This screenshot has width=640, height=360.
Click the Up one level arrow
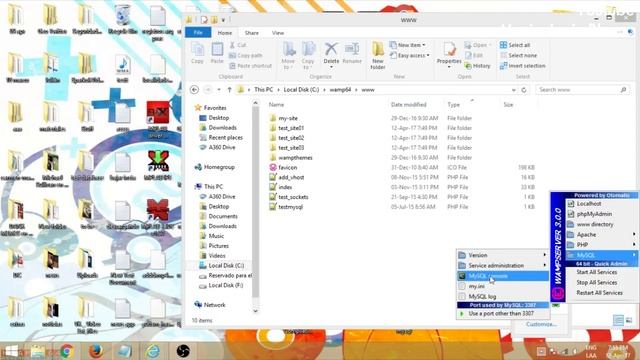[229, 90]
